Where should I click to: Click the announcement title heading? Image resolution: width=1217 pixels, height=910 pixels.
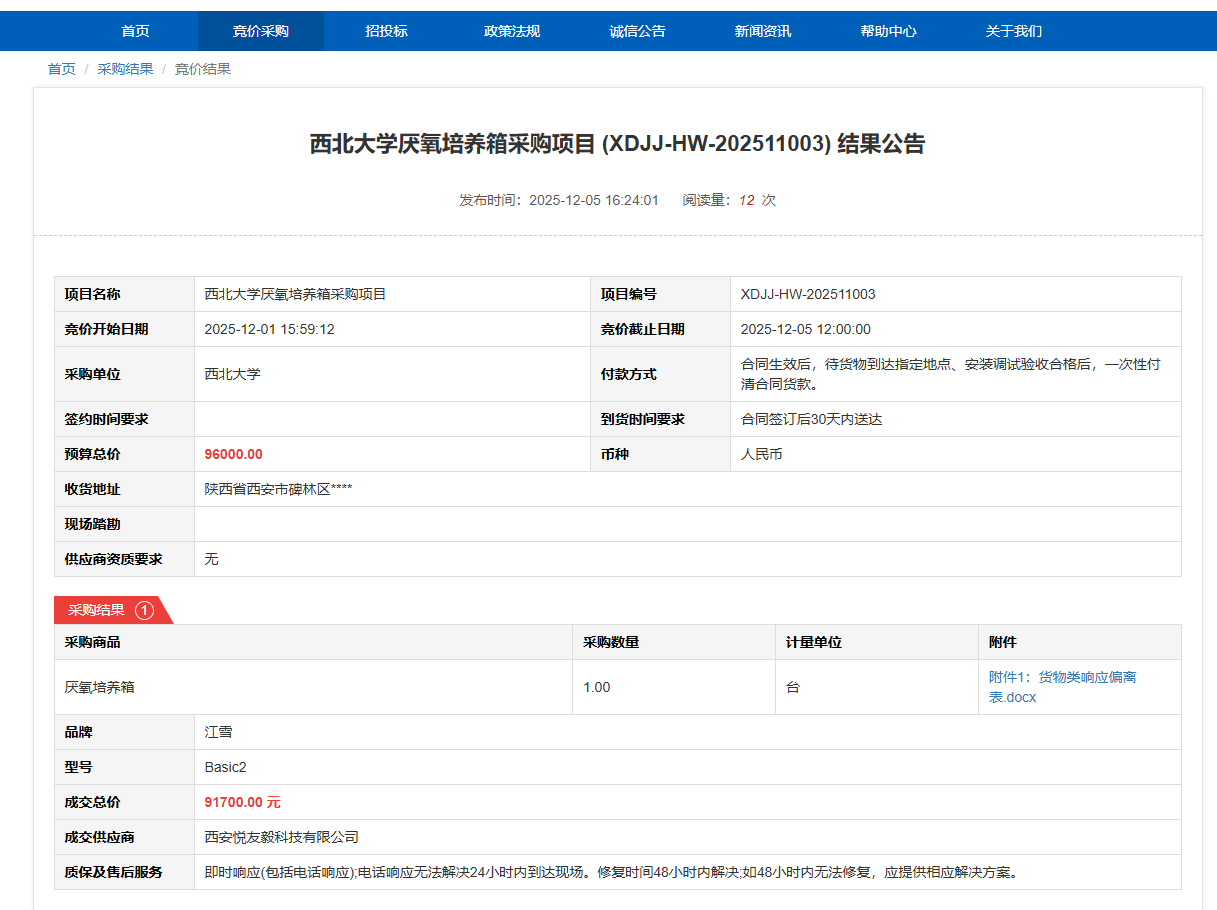click(617, 144)
